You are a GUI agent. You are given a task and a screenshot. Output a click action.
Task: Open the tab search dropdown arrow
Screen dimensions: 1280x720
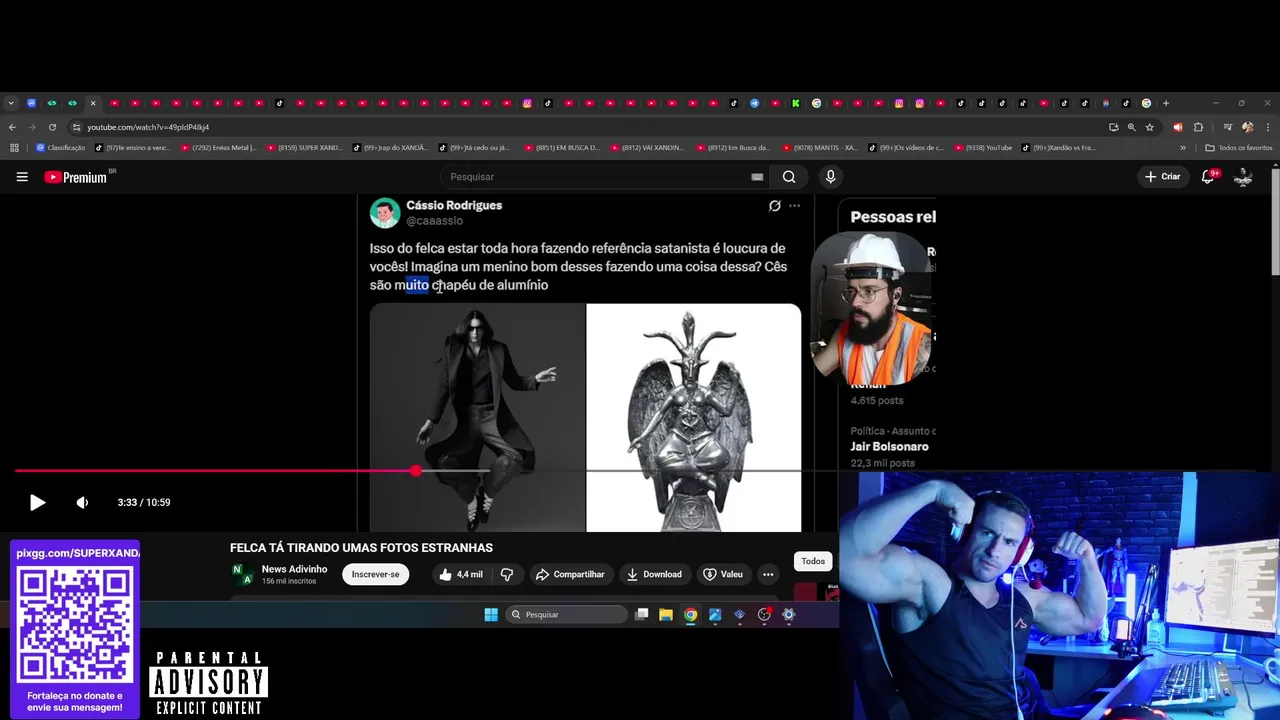point(11,103)
